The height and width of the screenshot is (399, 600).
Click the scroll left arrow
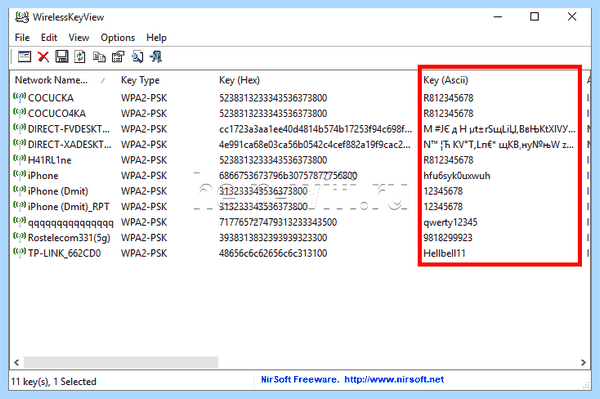[x=16, y=362]
